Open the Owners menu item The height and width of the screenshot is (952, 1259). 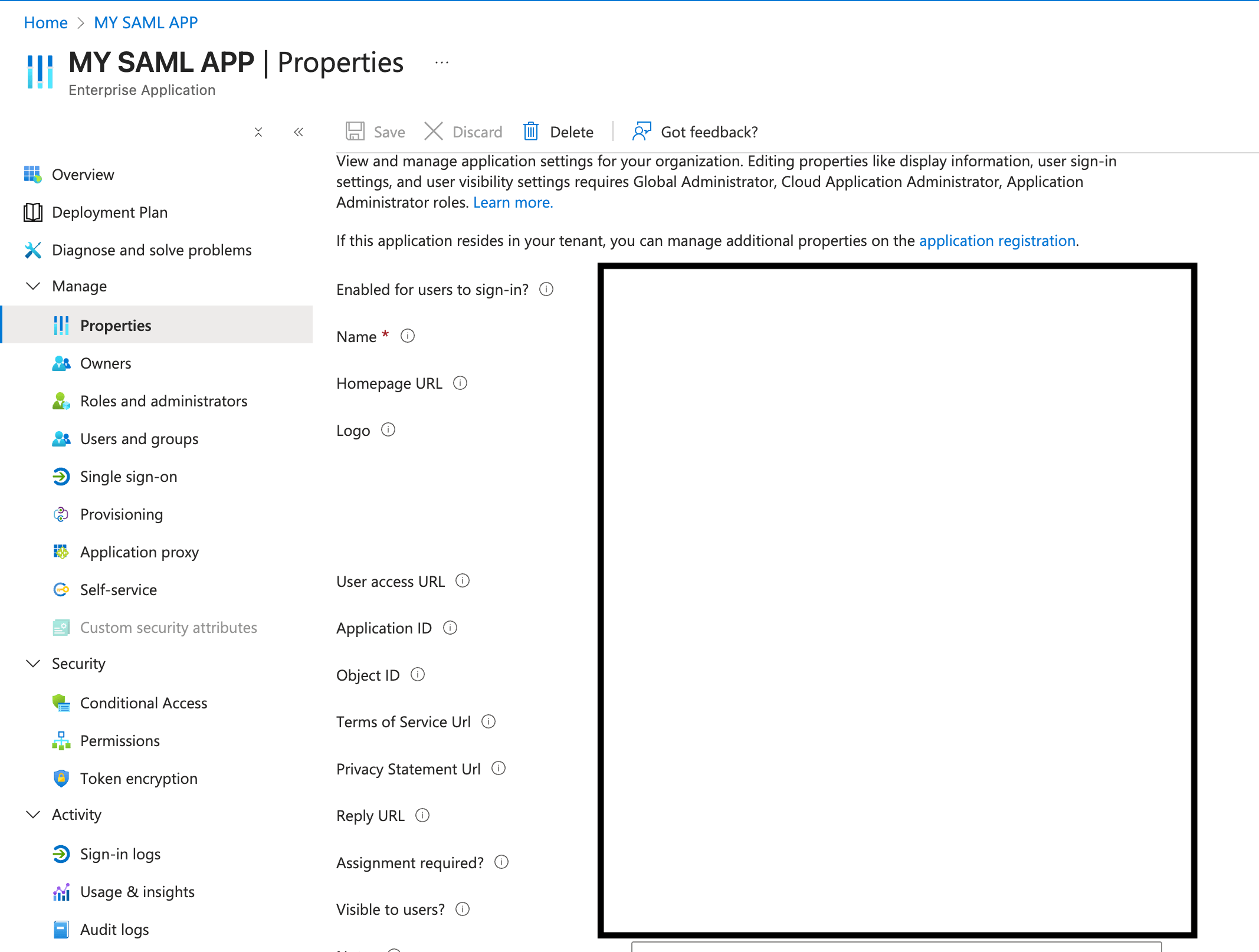point(106,363)
